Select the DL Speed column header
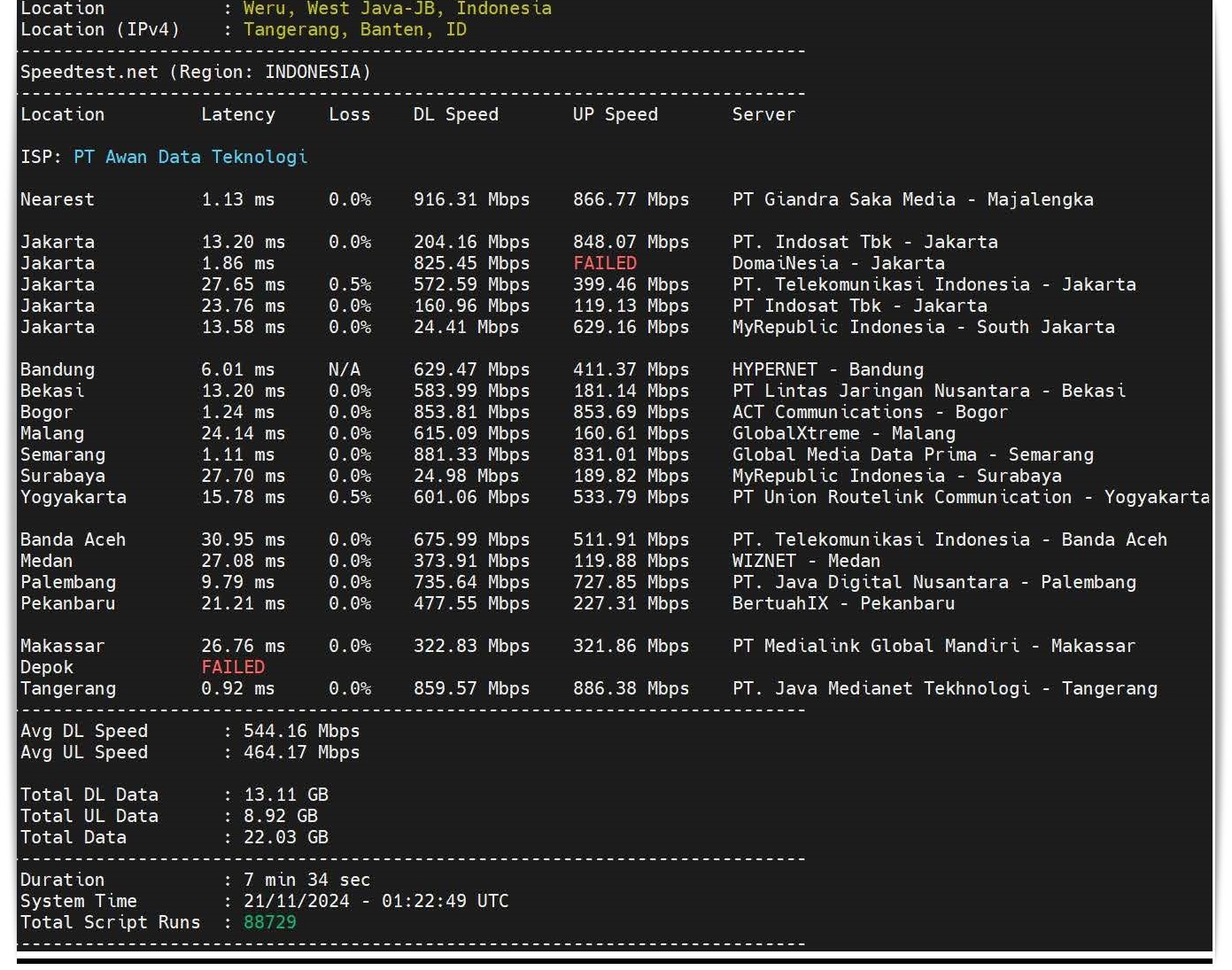This screenshot has width=1232, height=970. tap(455, 114)
